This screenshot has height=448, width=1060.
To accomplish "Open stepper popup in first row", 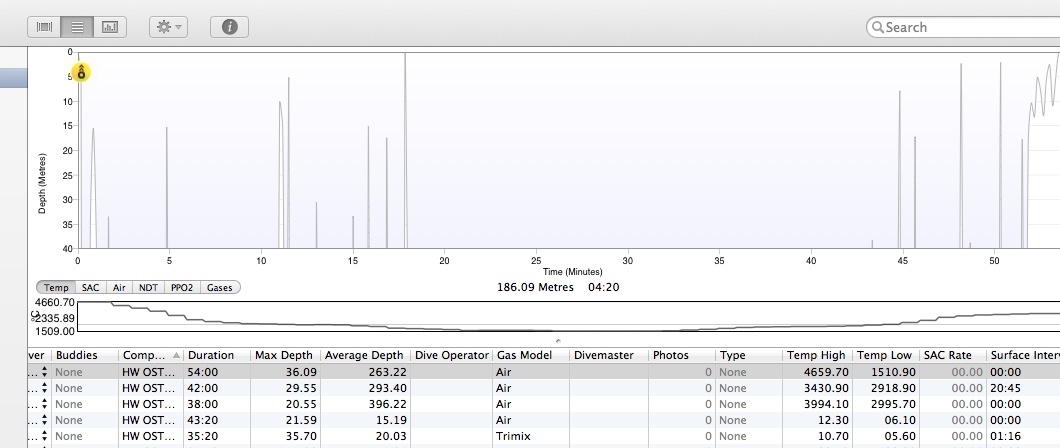I will 44,372.
